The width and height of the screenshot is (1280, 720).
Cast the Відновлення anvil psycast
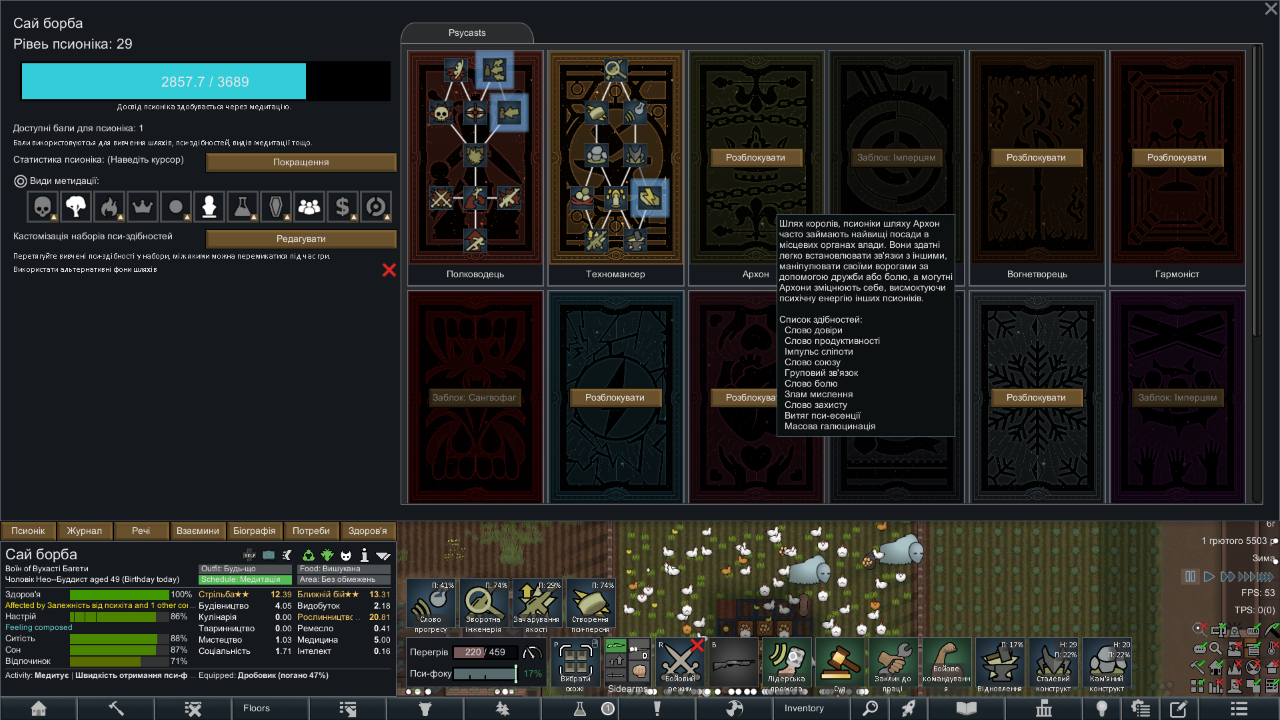[x=1000, y=664]
